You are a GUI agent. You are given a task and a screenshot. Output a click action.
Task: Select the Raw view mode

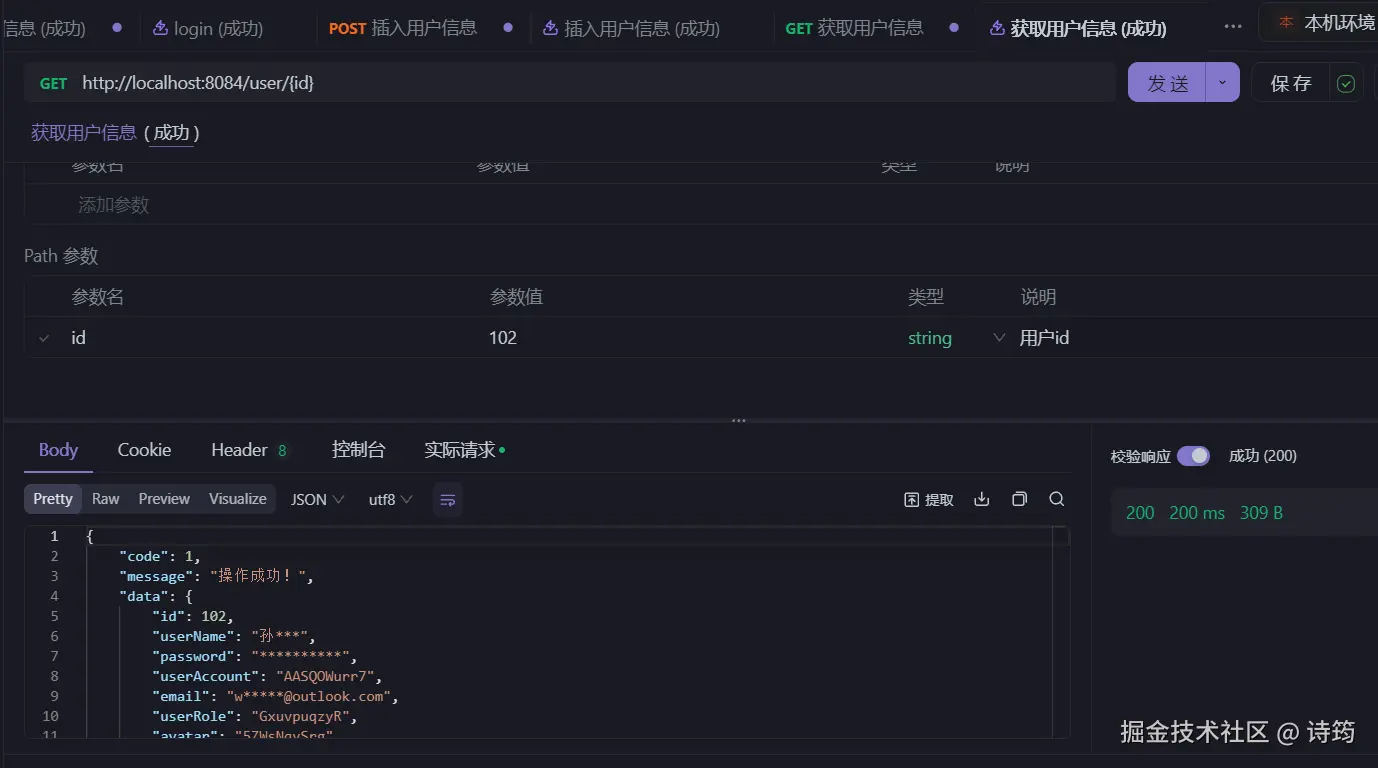(105, 499)
